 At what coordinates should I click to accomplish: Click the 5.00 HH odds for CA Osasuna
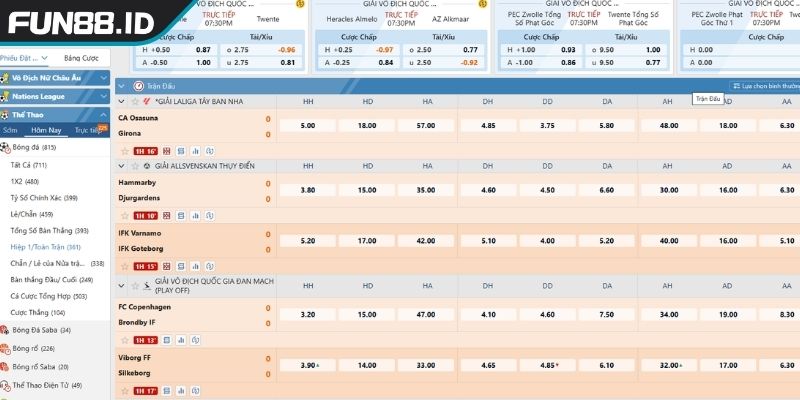click(307, 126)
